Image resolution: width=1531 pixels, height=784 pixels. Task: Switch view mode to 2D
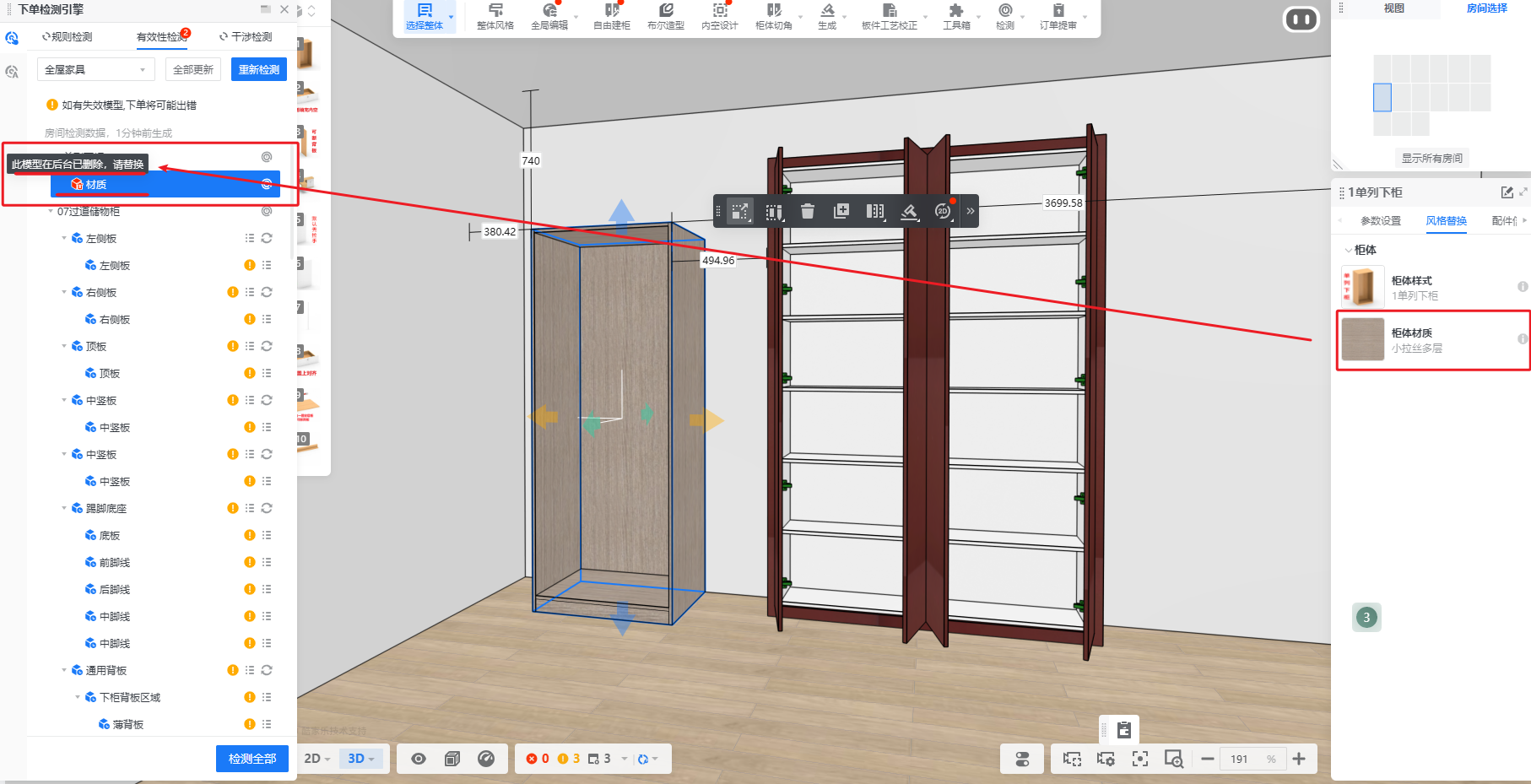(316, 759)
